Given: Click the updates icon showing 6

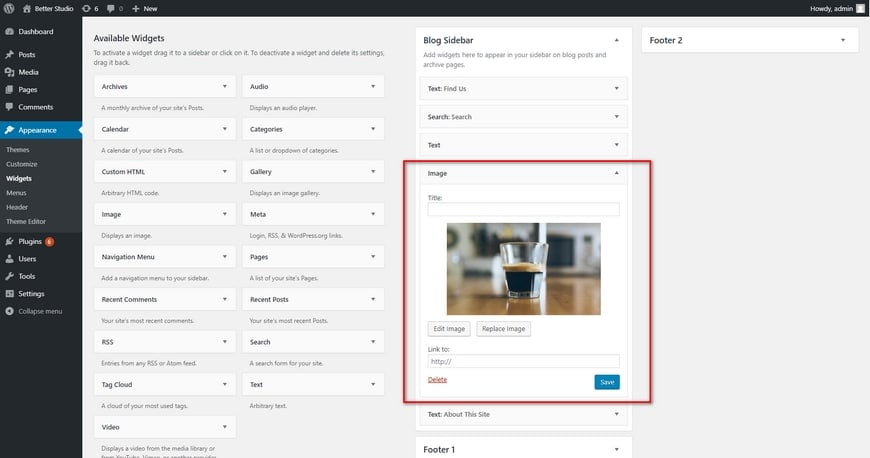Looking at the screenshot, I should (86, 8).
